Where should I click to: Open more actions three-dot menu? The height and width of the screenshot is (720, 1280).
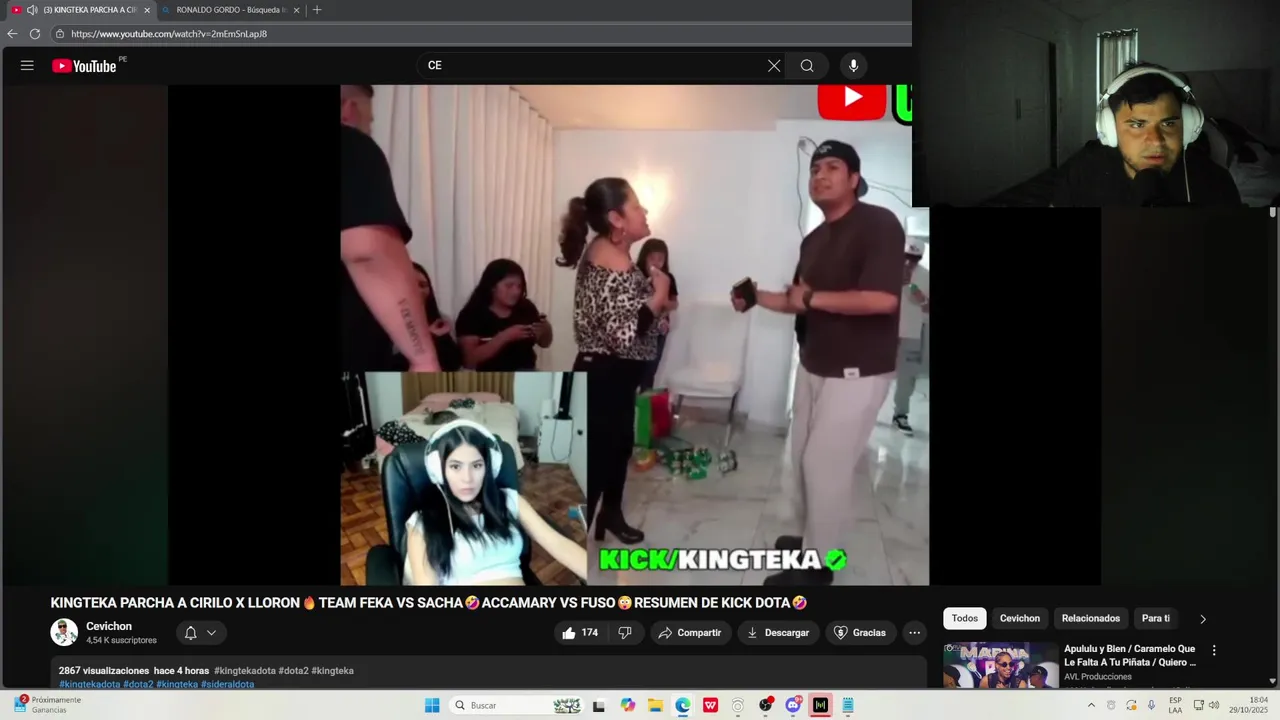tap(914, 632)
